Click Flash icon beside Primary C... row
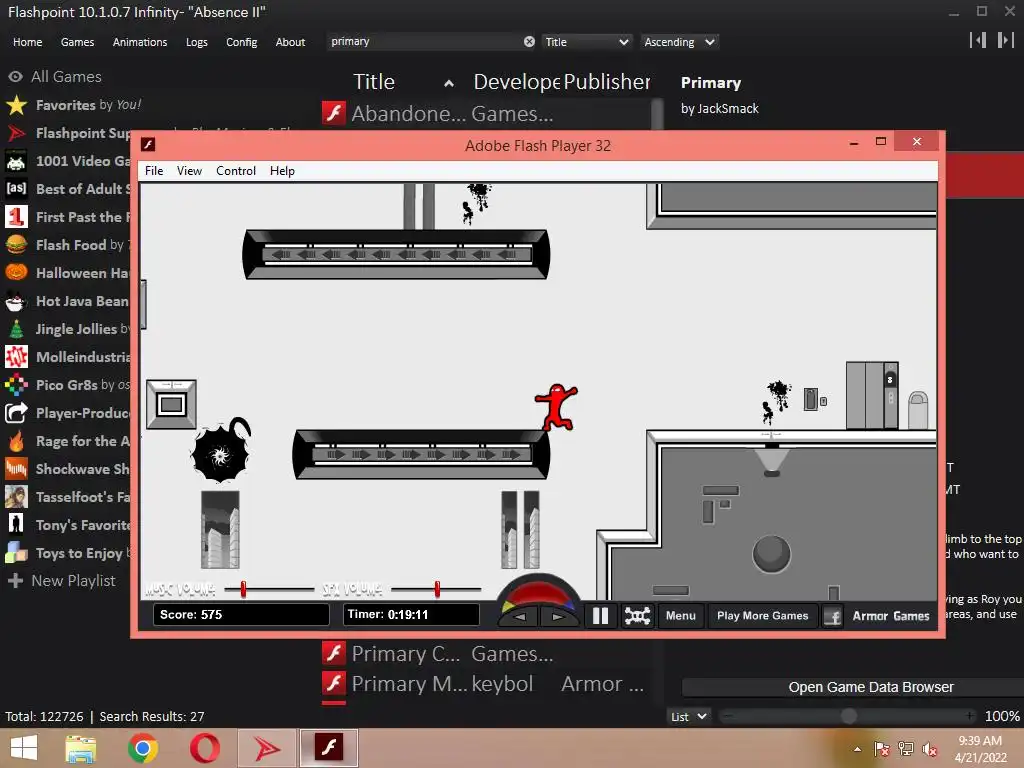Viewport: 1024px width, 768px height. 334,653
